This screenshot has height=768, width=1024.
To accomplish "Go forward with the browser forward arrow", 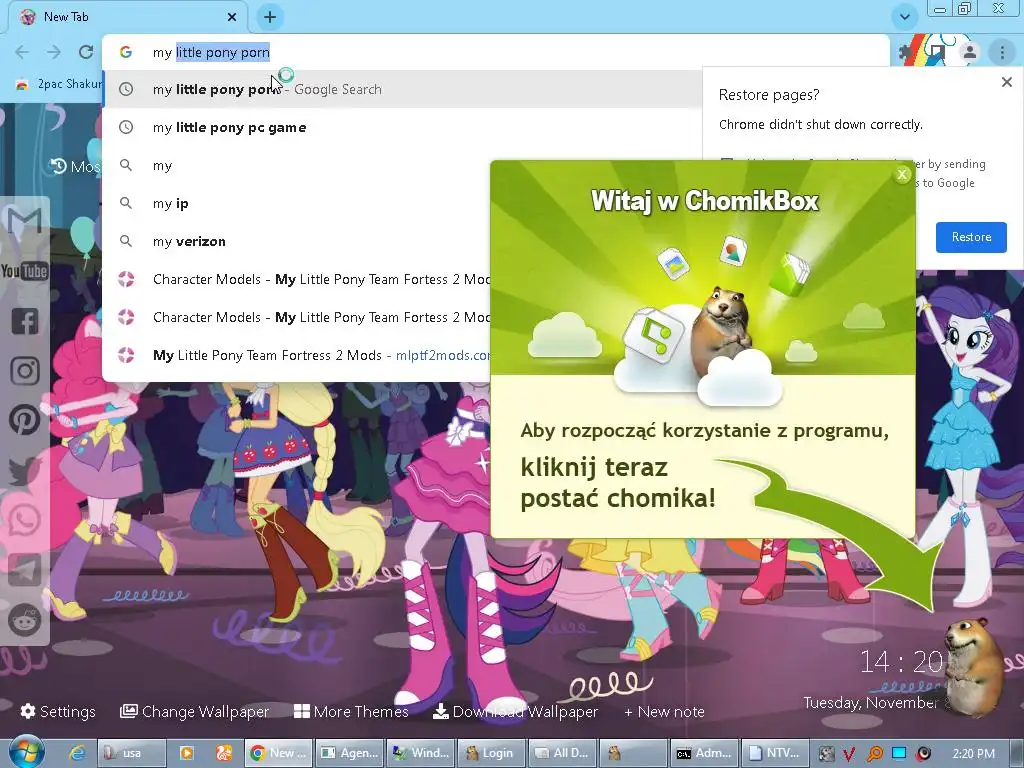I will tap(54, 52).
